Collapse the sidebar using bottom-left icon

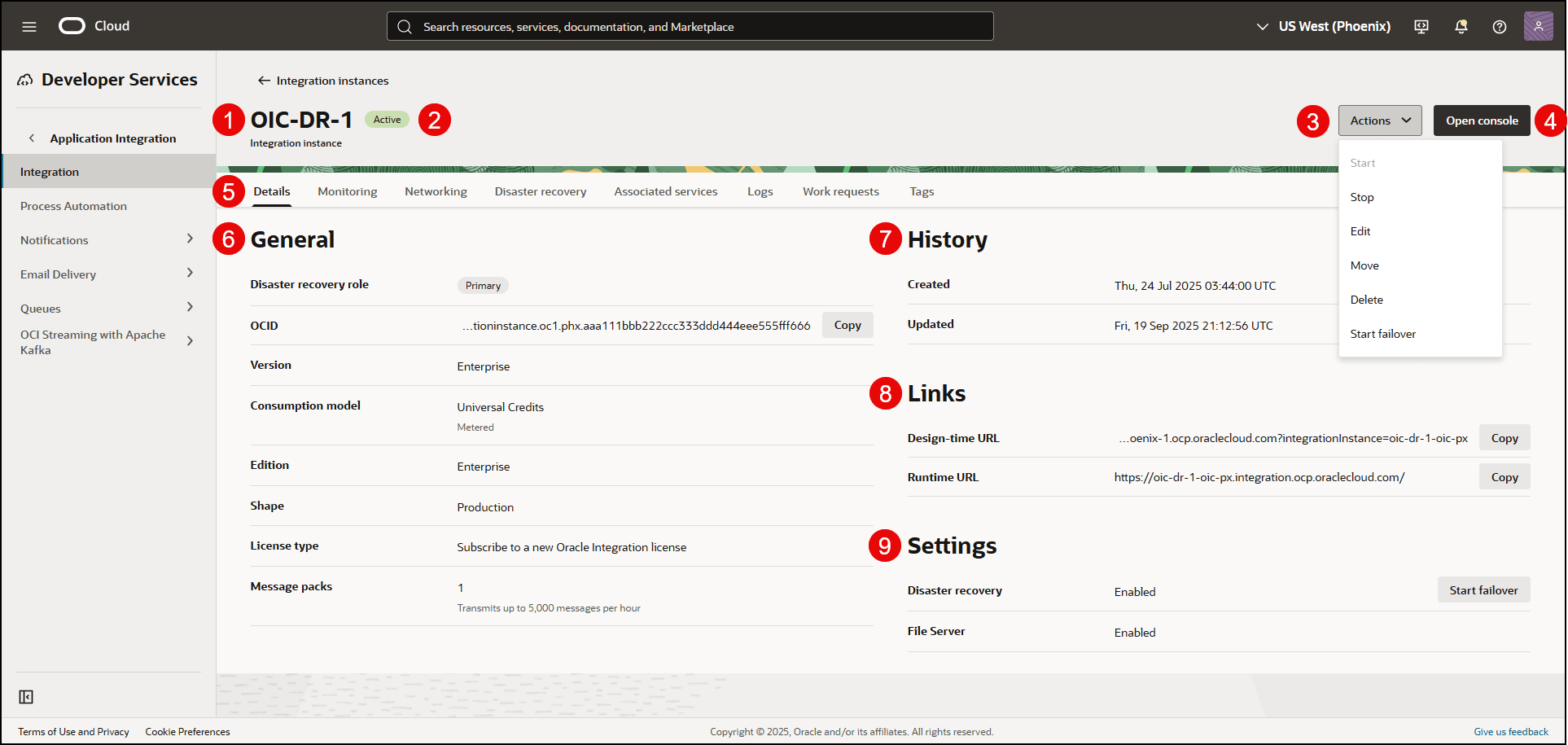(25, 697)
